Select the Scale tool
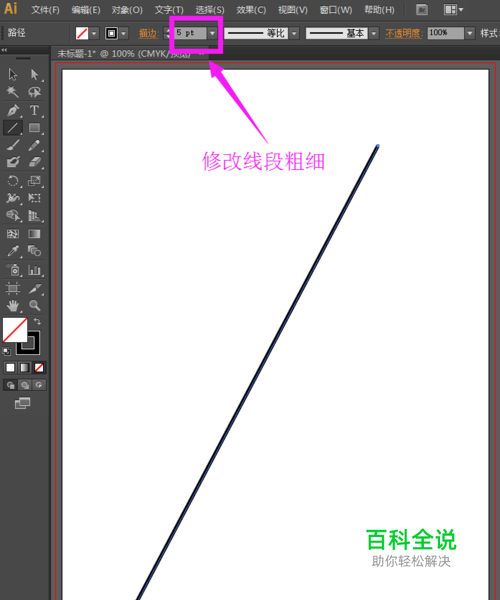 34,181
